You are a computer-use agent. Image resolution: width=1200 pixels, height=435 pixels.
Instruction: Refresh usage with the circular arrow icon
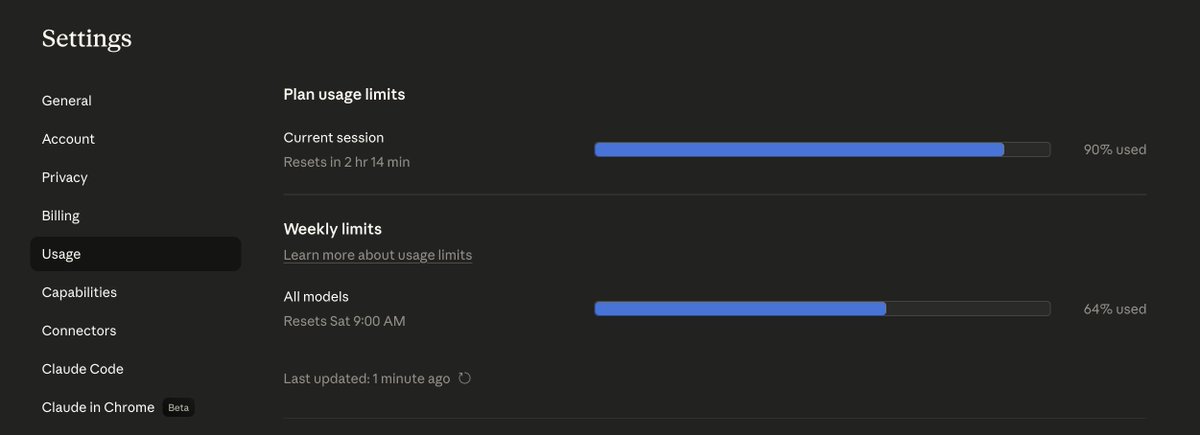coord(464,378)
